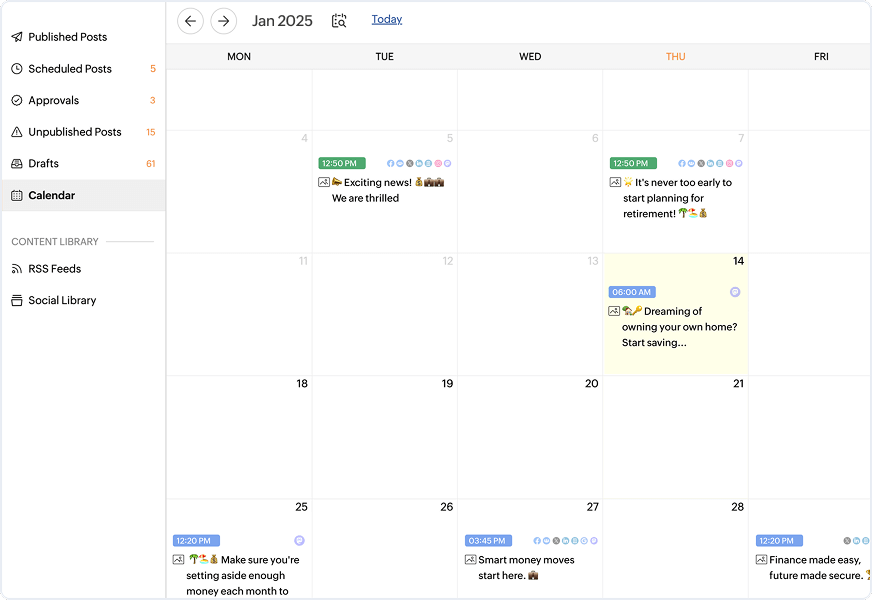The width and height of the screenshot is (872, 600).
Task: Open the Social Library section
Action: tap(61, 300)
